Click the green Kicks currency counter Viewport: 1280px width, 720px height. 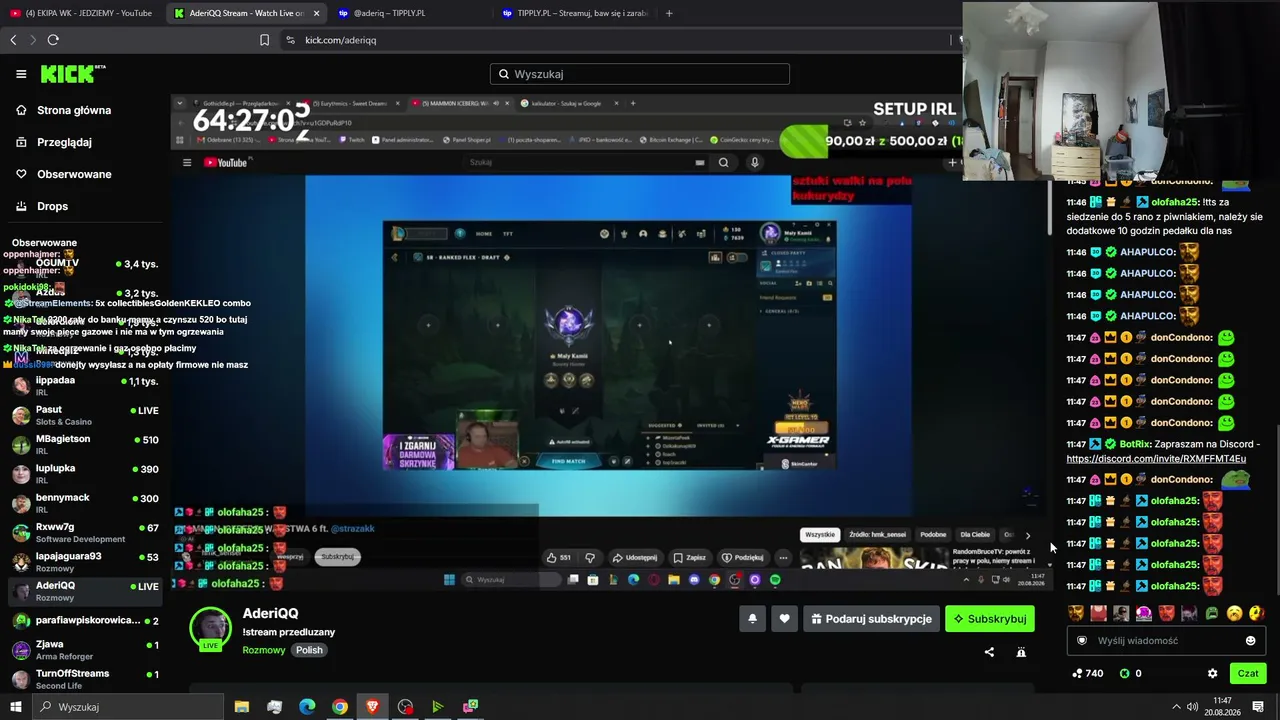coord(1131,673)
